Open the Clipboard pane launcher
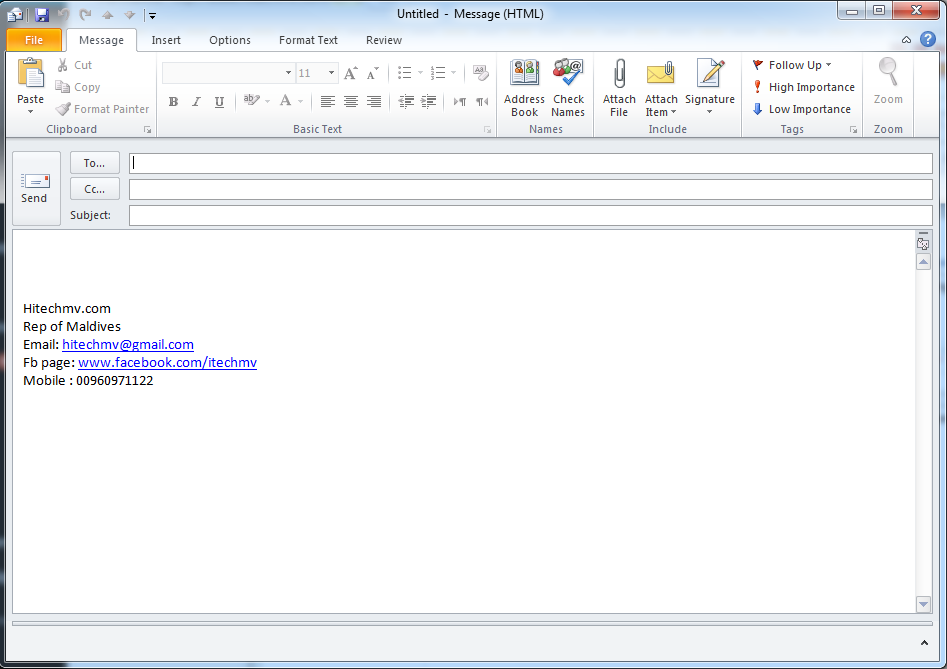947x669 pixels. 147,130
